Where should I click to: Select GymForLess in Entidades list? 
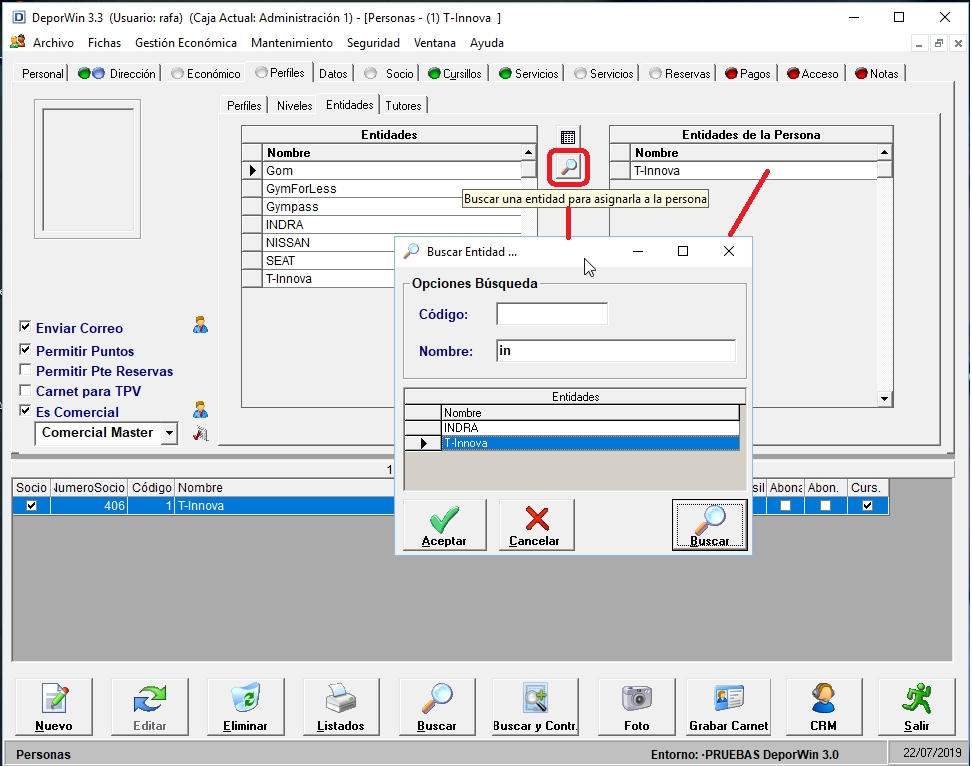[x=393, y=188]
